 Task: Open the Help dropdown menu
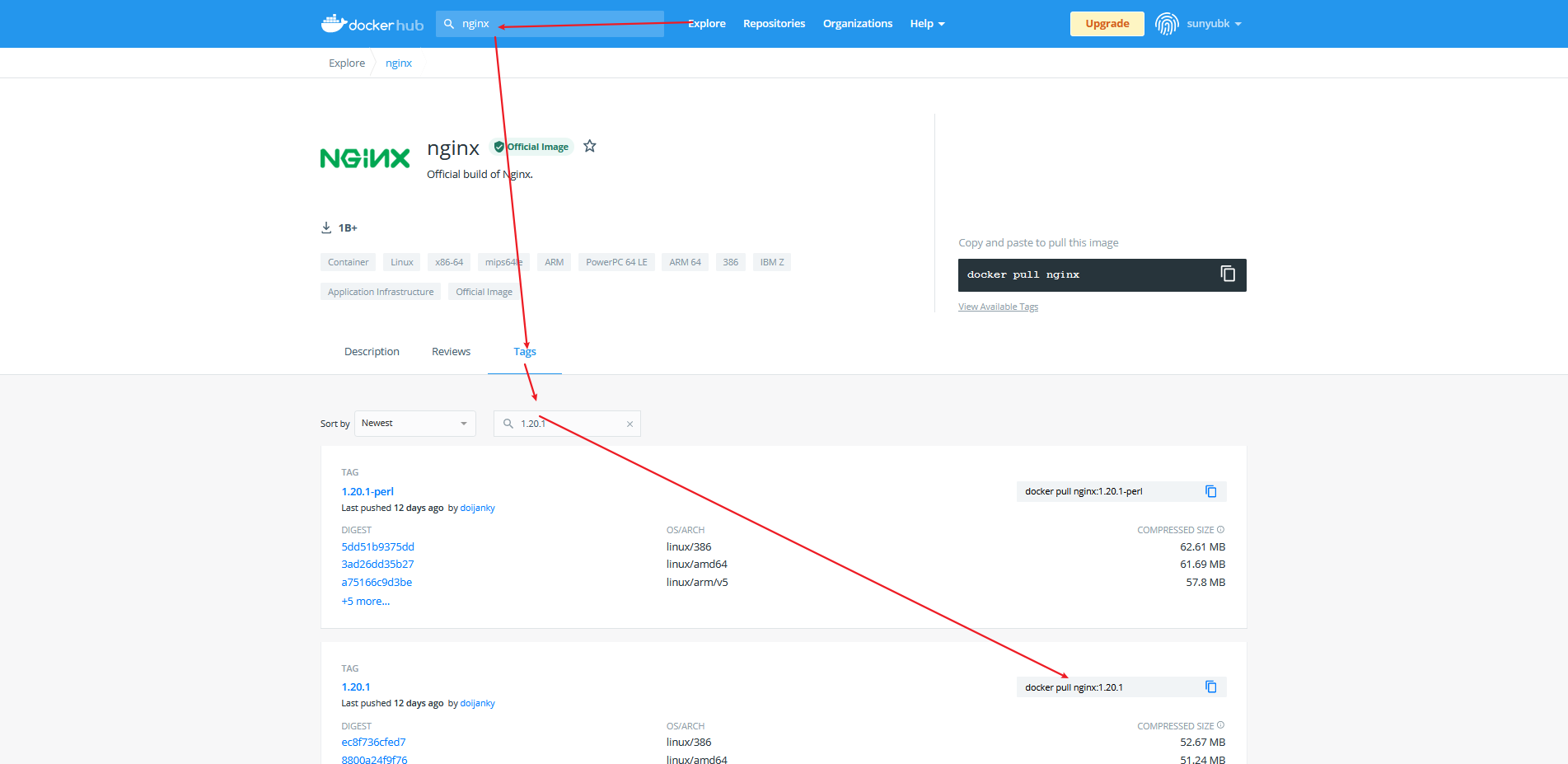[927, 24]
